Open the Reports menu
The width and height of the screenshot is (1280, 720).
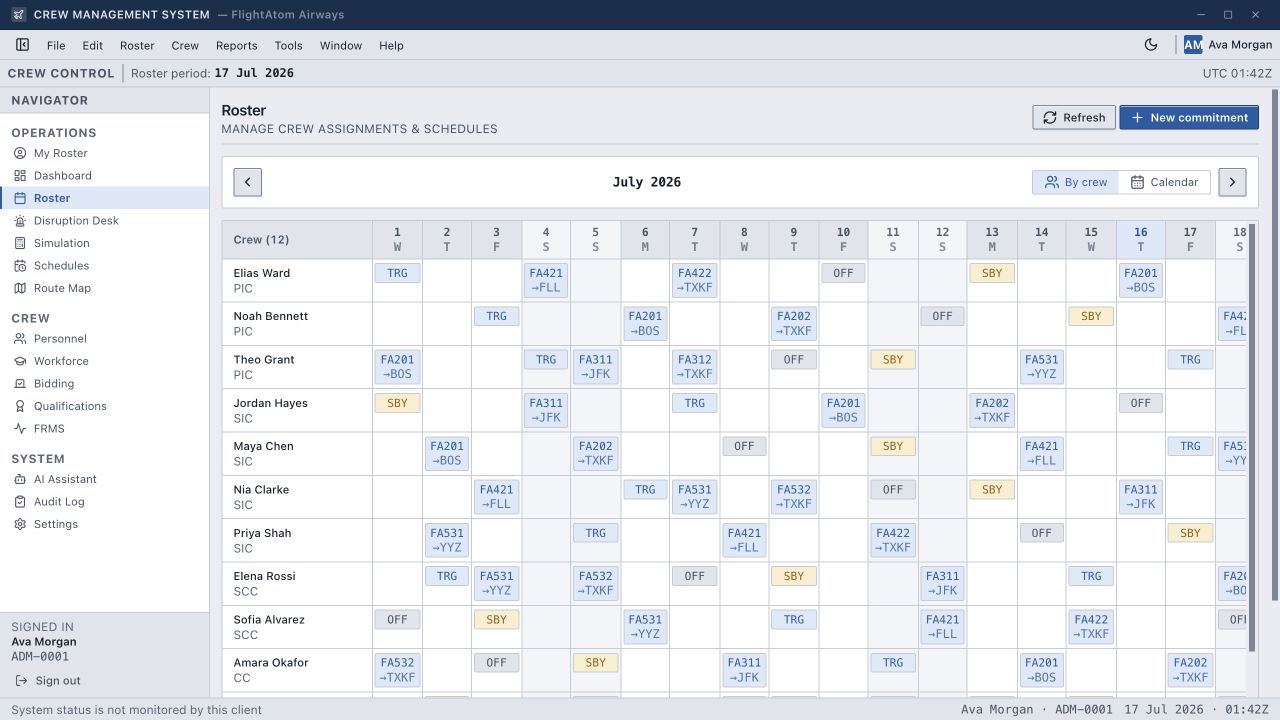237,45
